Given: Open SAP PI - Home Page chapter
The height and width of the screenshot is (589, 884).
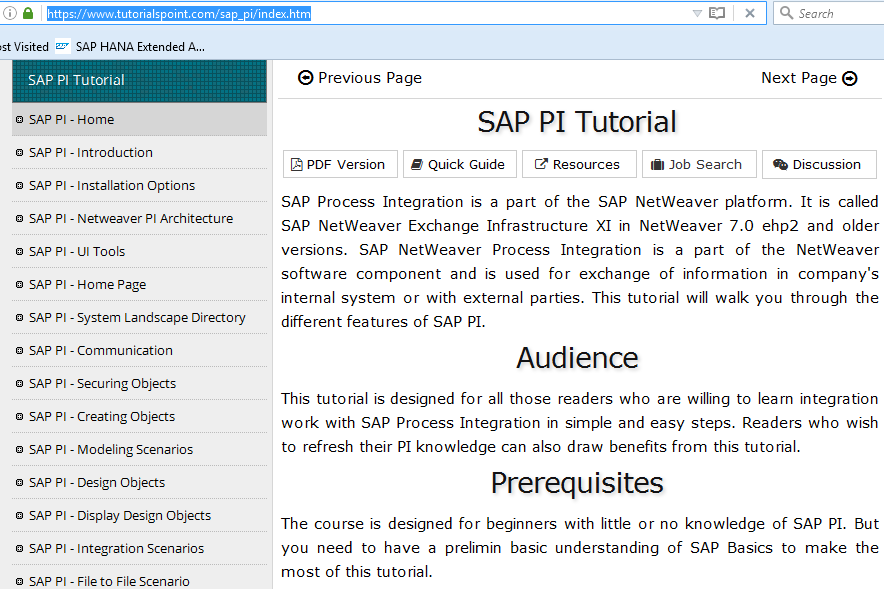Looking at the screenshot, I should (139, 285).
